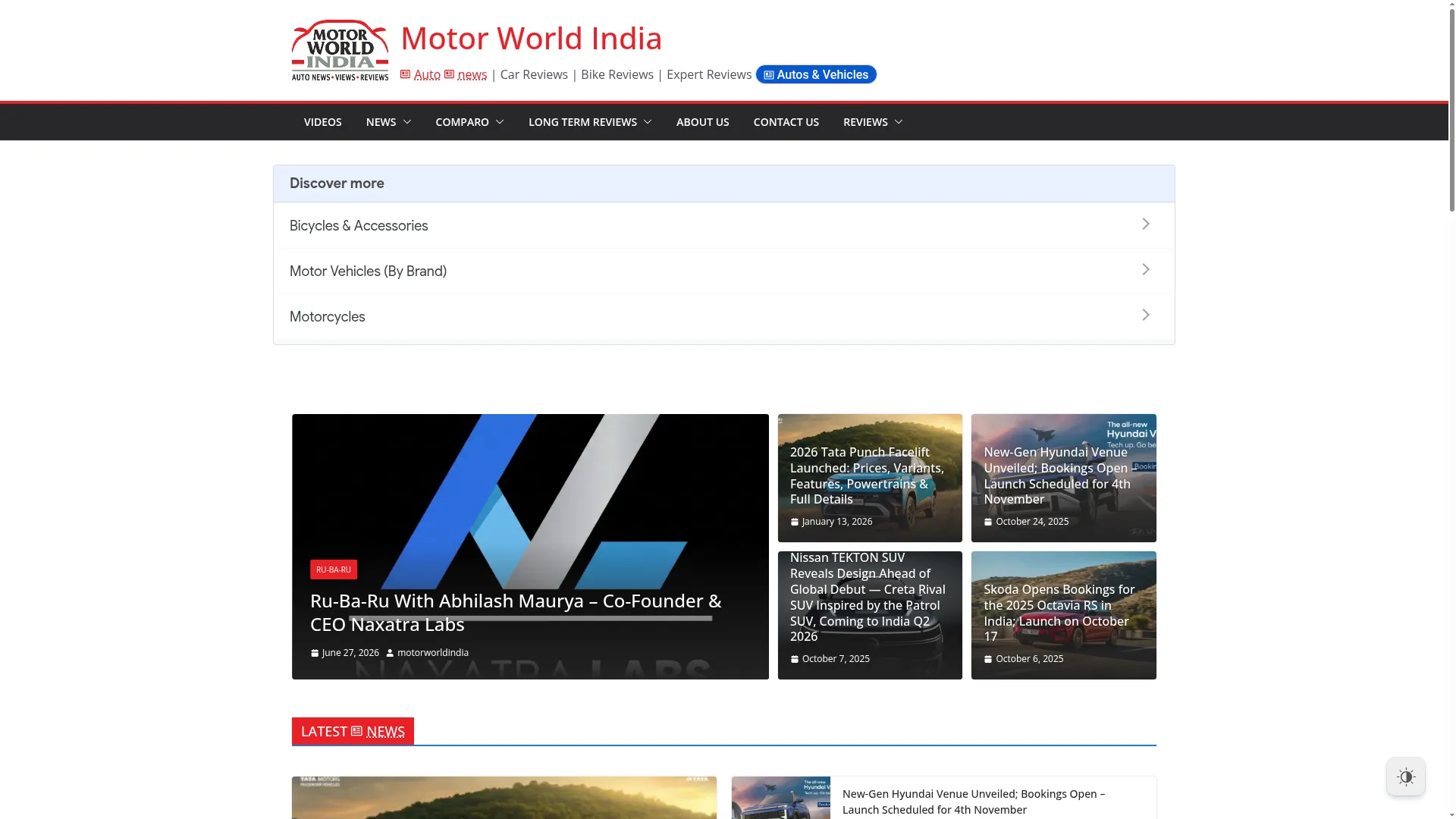This screenshot has width=1456, height=819.
Task: Open the NEWS menu item
Action: (x=381, y=122)
